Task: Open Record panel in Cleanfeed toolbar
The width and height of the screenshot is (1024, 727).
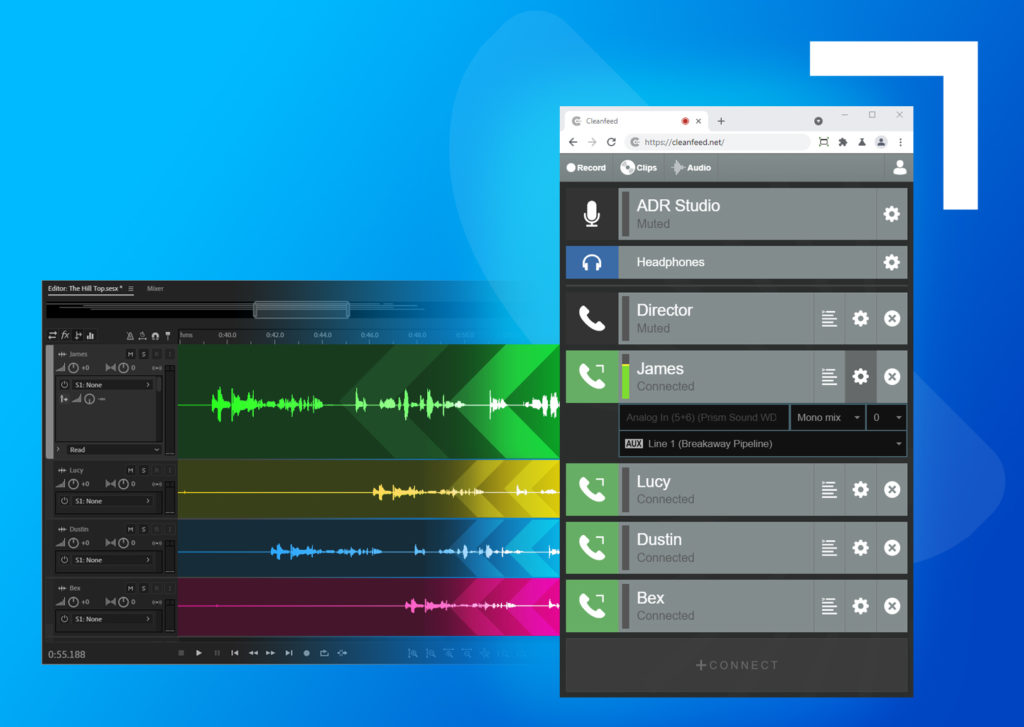Action: tap(586, 168)
